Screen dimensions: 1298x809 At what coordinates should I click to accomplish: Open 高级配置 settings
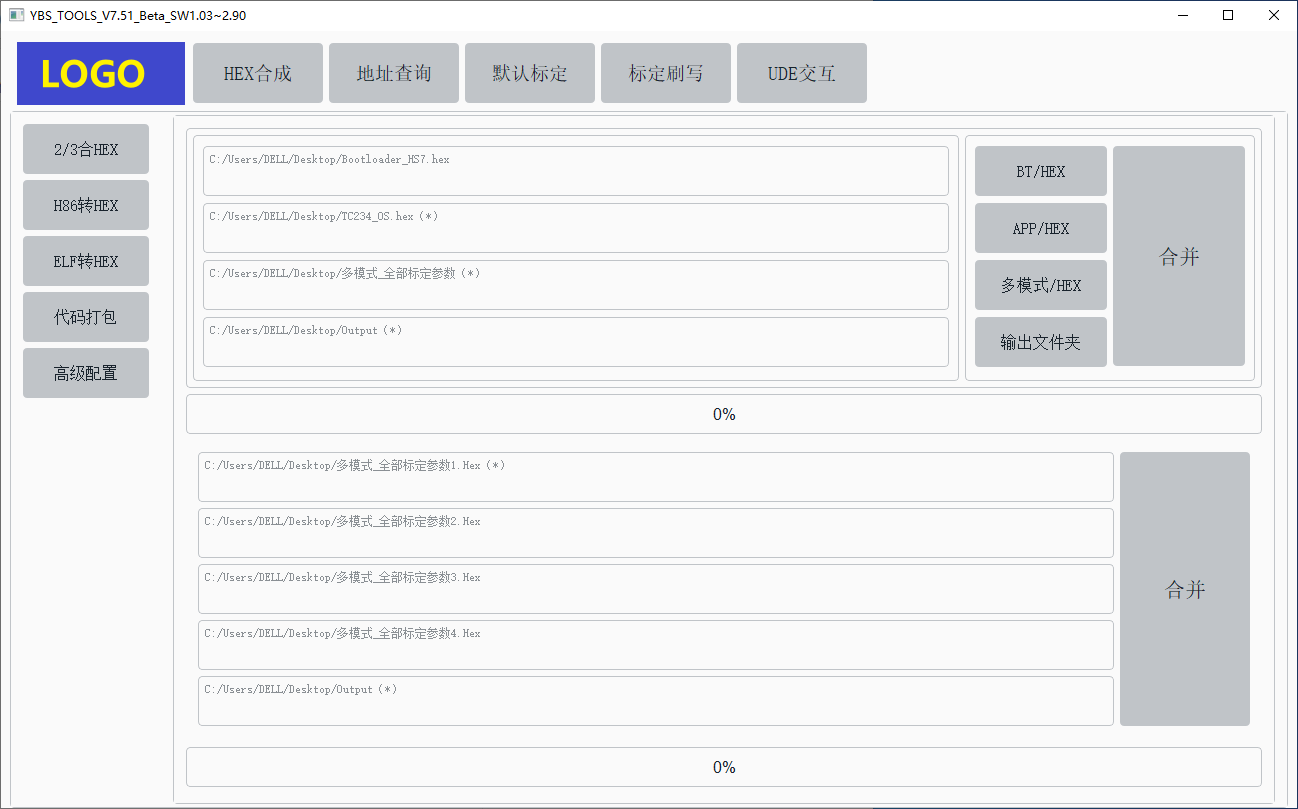[86, 373]
